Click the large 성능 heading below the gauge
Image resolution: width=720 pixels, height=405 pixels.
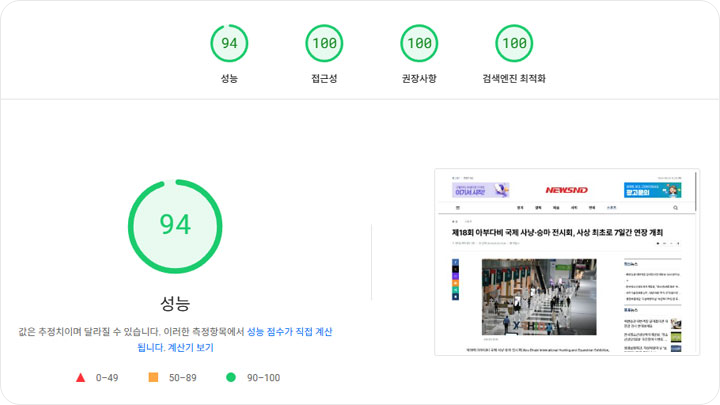(x=175, y=303)
